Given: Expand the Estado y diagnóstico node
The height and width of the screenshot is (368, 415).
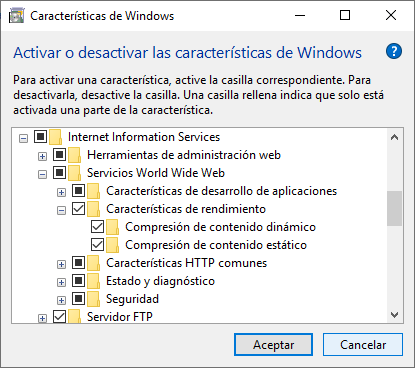Looking at the screenshot, I should coord(61,282).
